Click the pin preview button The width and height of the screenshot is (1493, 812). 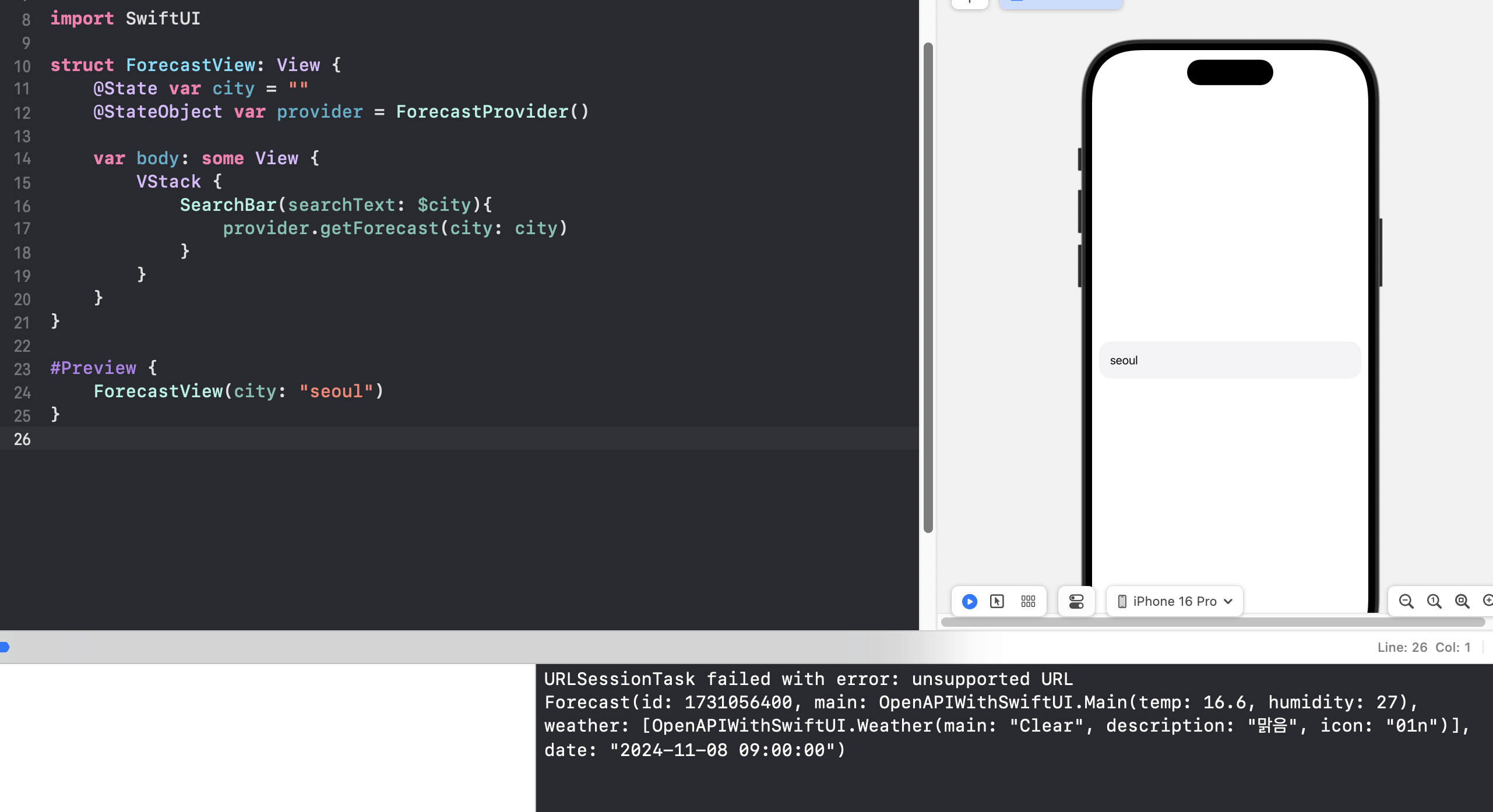click(x=970, y=3)
